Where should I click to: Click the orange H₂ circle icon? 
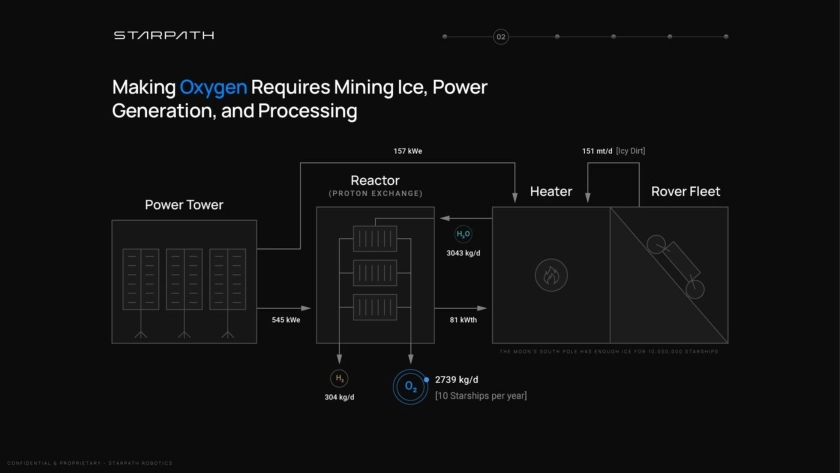click(x=339, y=379)
